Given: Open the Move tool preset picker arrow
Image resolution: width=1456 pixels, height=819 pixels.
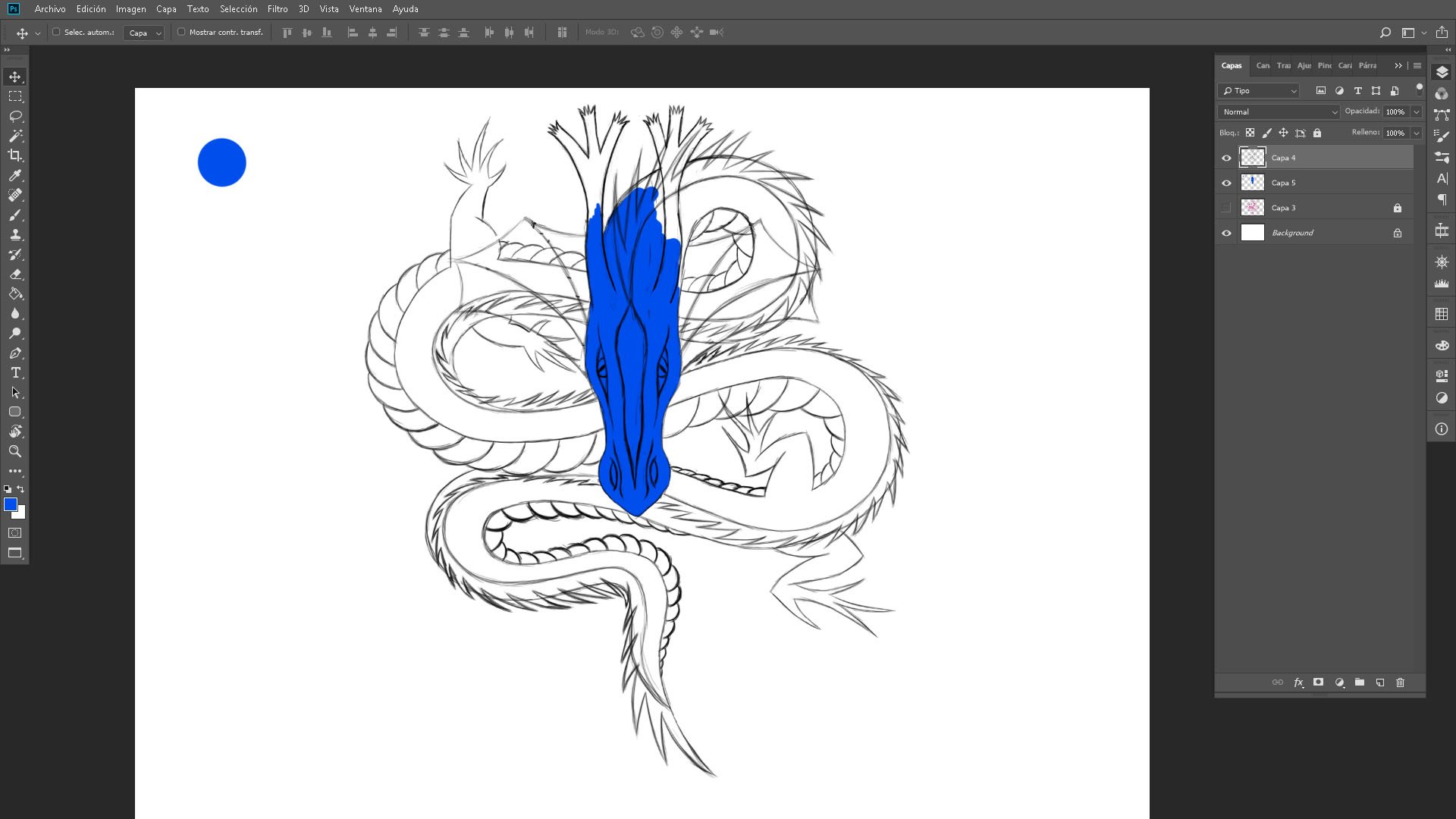Looking at the screenshot, I should click(37, 33).
